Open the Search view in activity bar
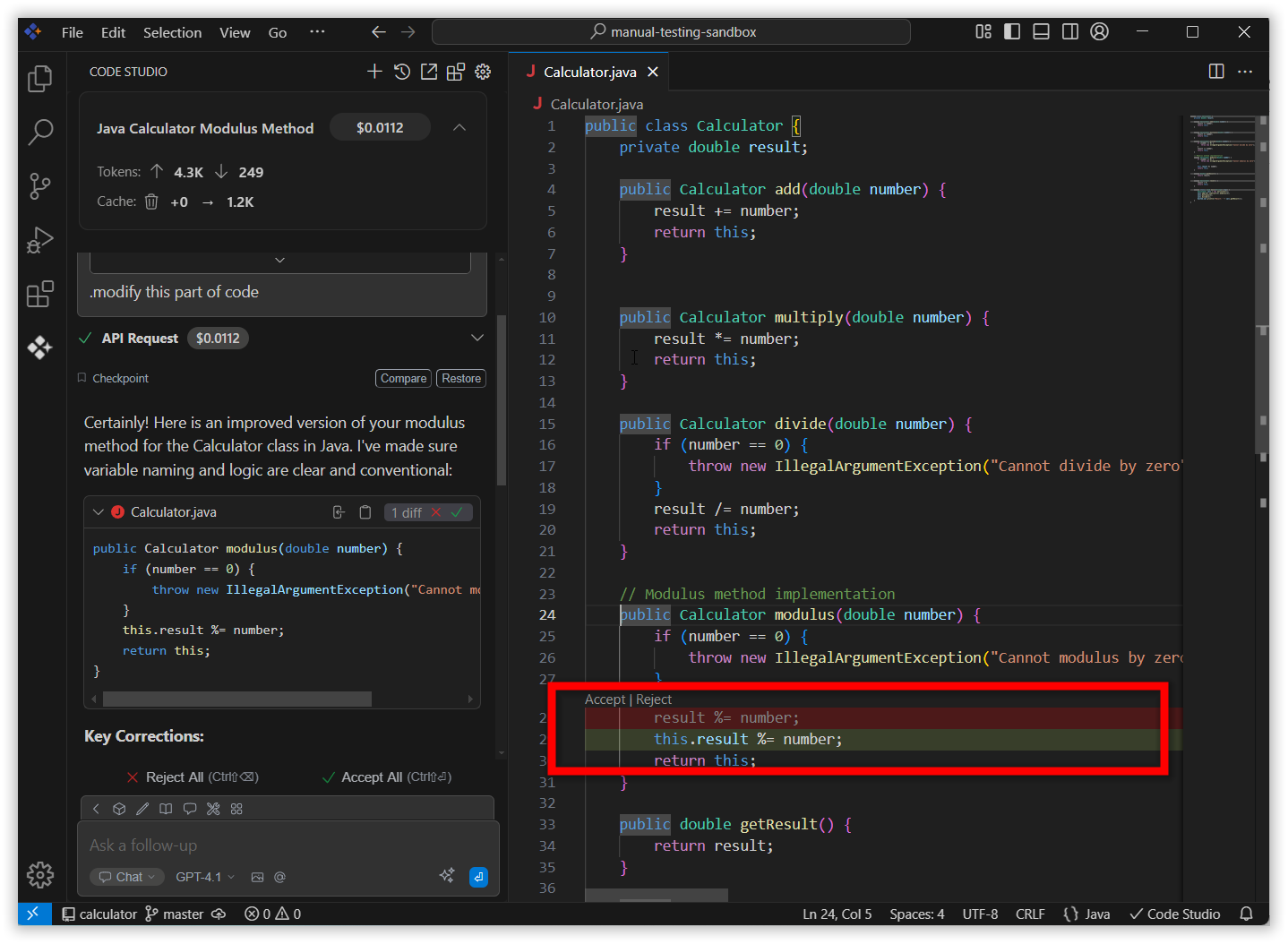 point(40,133)
